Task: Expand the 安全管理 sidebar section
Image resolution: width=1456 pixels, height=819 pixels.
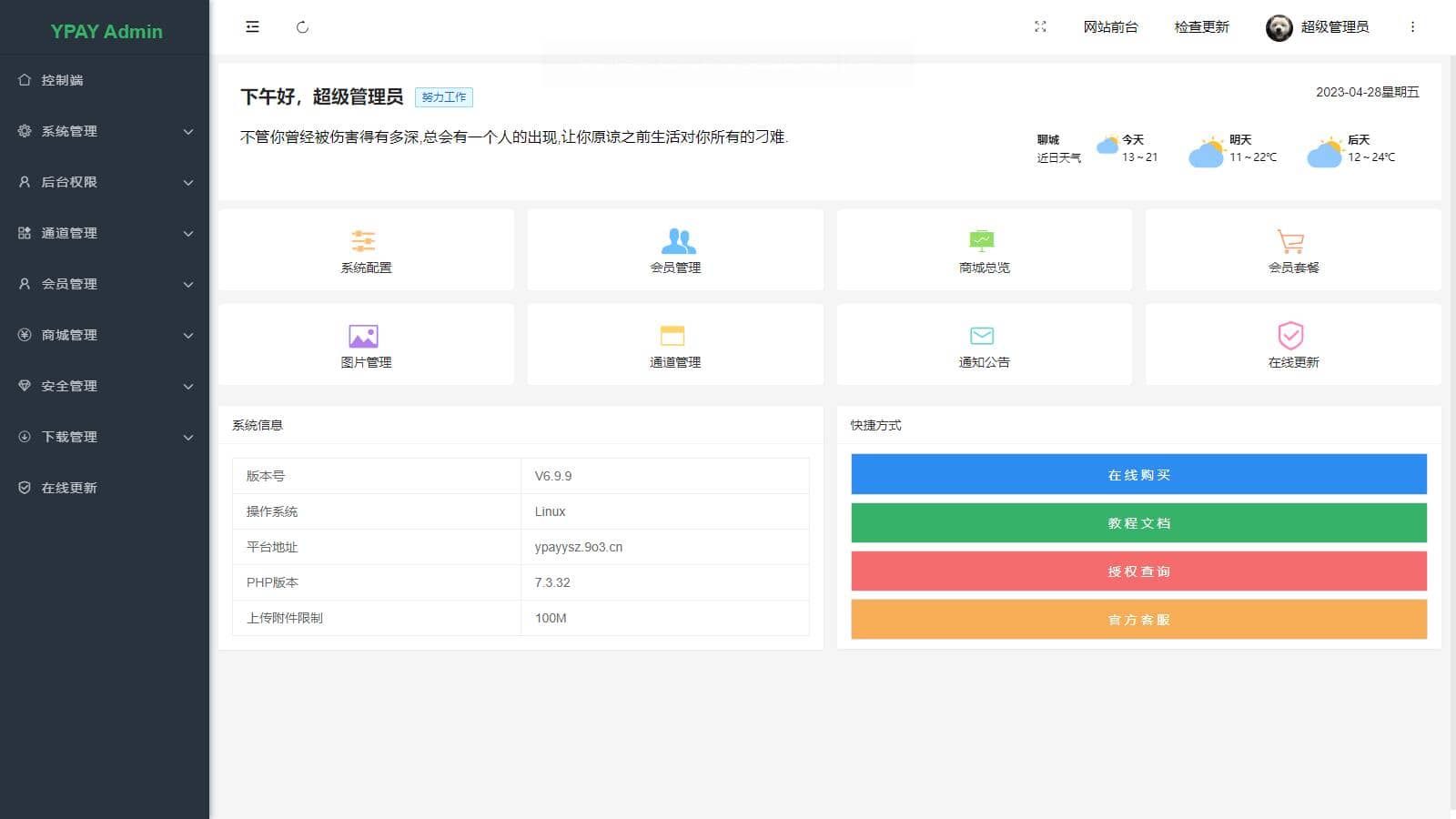Action: click(105, 386)
